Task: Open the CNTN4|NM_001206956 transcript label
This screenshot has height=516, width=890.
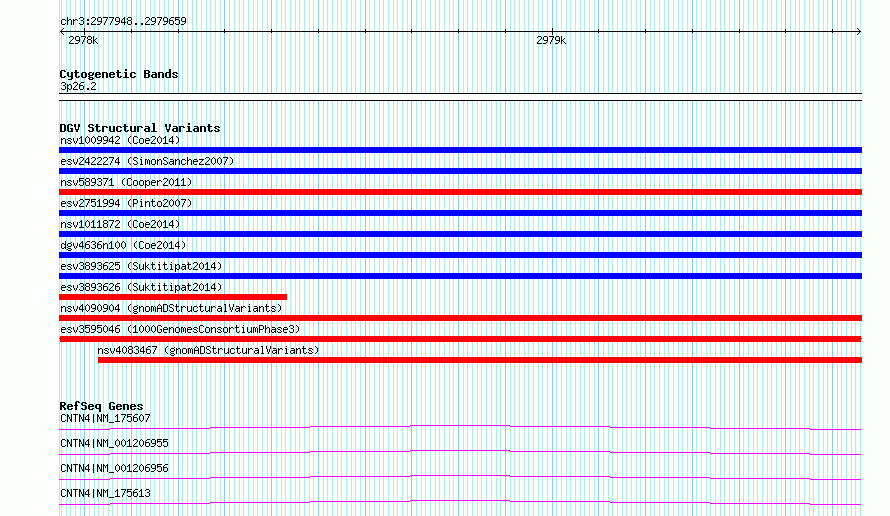Action: [114, 468]
